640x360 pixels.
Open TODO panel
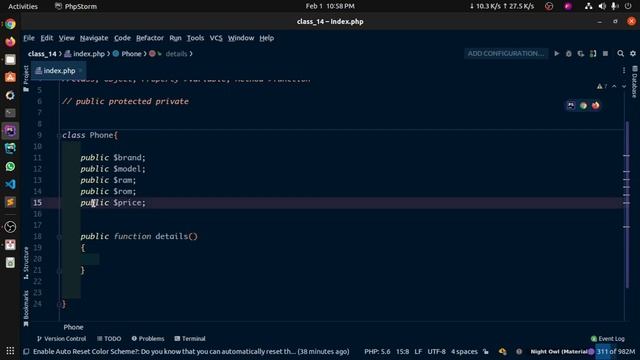[109, 339]
